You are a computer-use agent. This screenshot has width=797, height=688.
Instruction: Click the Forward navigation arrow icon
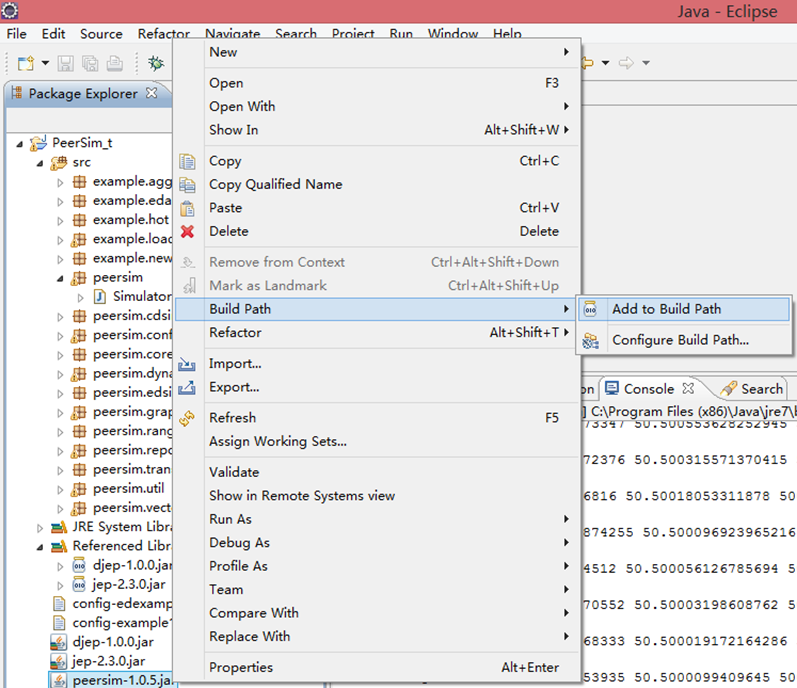point(626,63)
